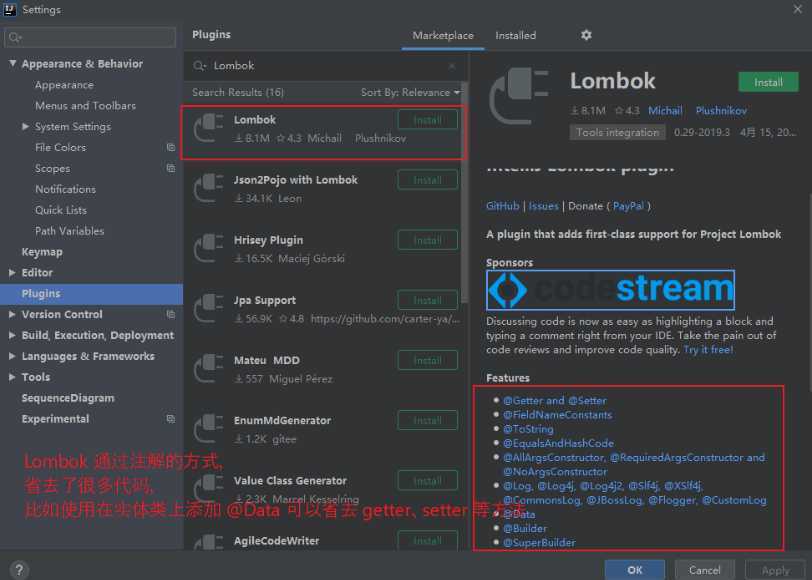Open the @Getter and @Setter feature link
Screen dimensions: 812x580
[554, 400]
